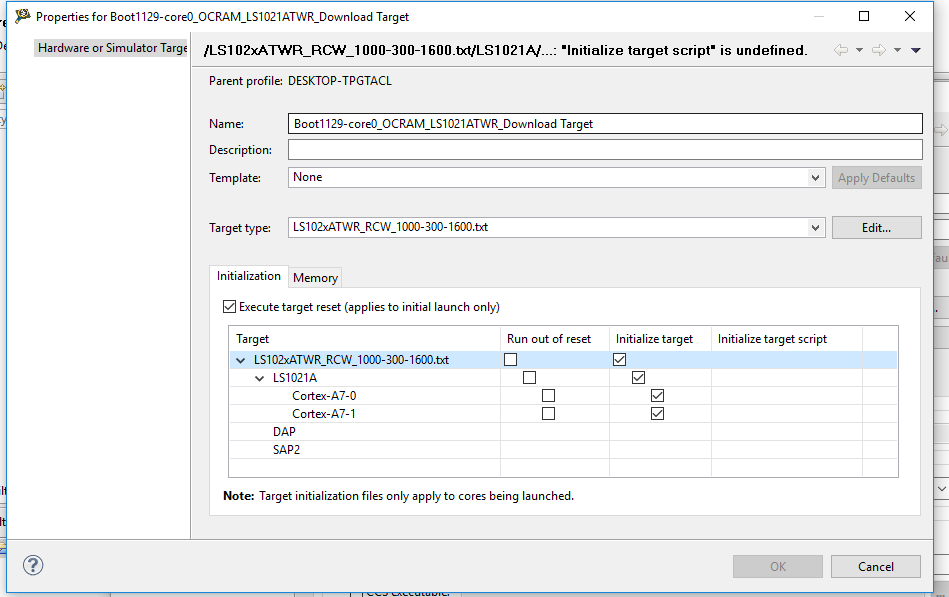
Task: Enable Run out of reset for LS102xATWR_RCW row
Action: 511,360
